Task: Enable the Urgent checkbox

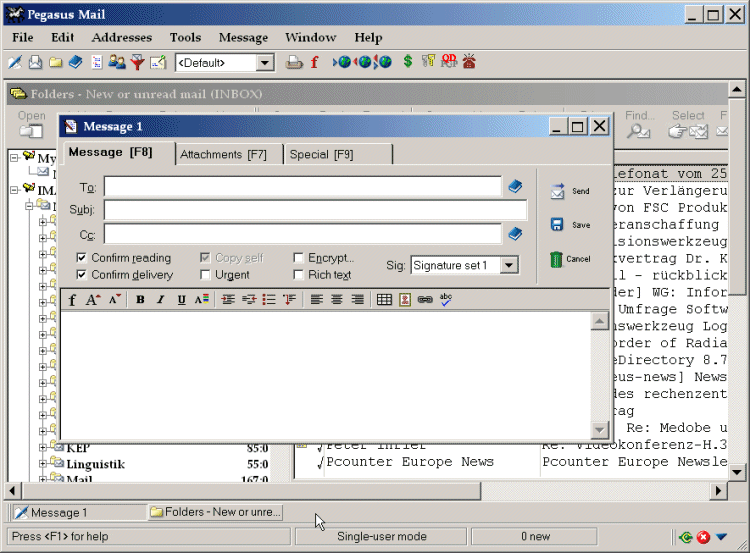Action: (x=205, y=275)
